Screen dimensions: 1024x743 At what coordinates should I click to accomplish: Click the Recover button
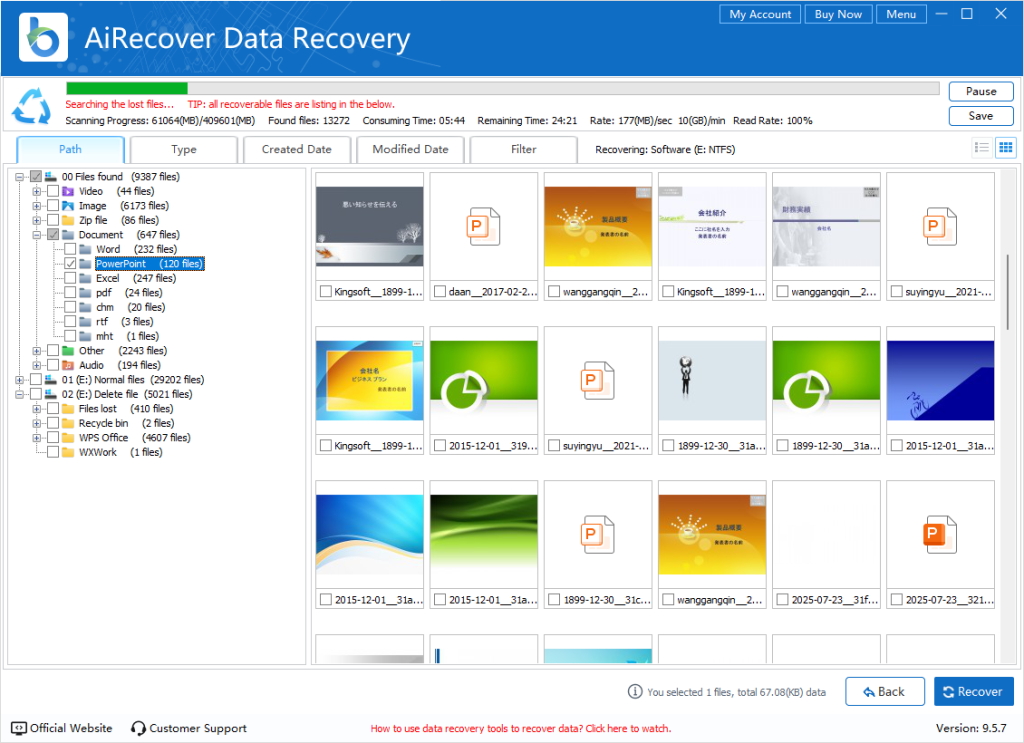click(973, 691)
